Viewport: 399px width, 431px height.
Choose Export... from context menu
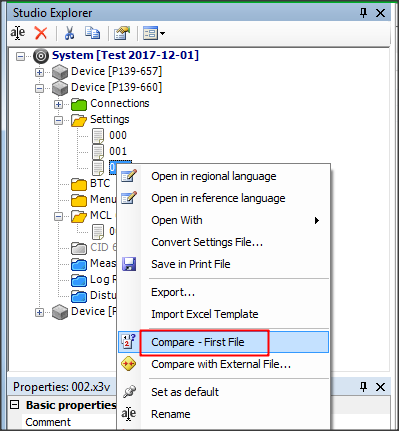tap(223, 292)
